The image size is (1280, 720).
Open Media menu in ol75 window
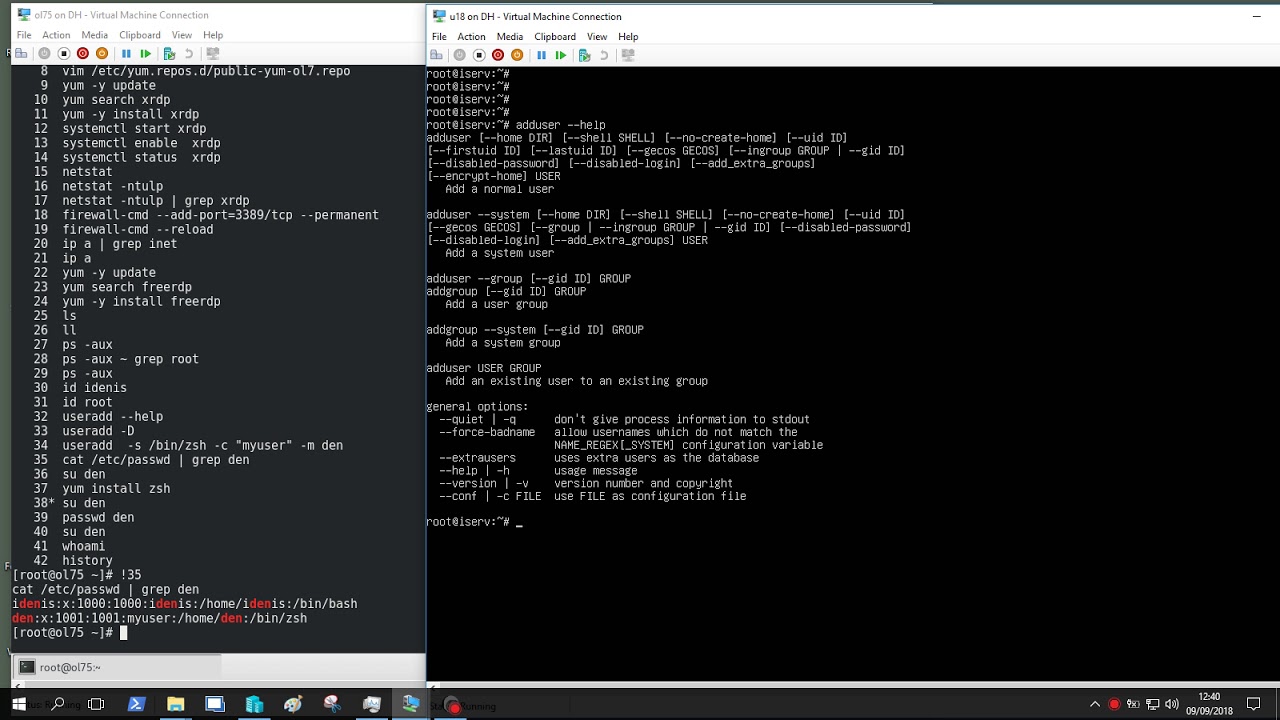[94, 35]
